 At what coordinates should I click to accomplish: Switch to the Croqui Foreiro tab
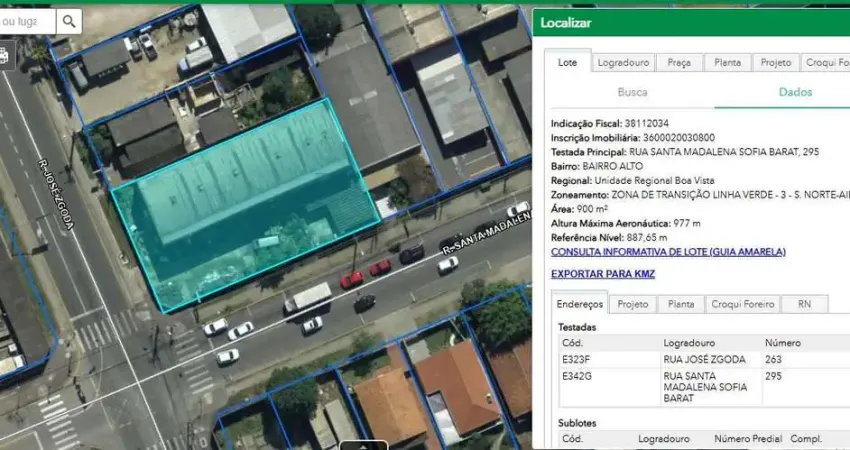[743, 304]
